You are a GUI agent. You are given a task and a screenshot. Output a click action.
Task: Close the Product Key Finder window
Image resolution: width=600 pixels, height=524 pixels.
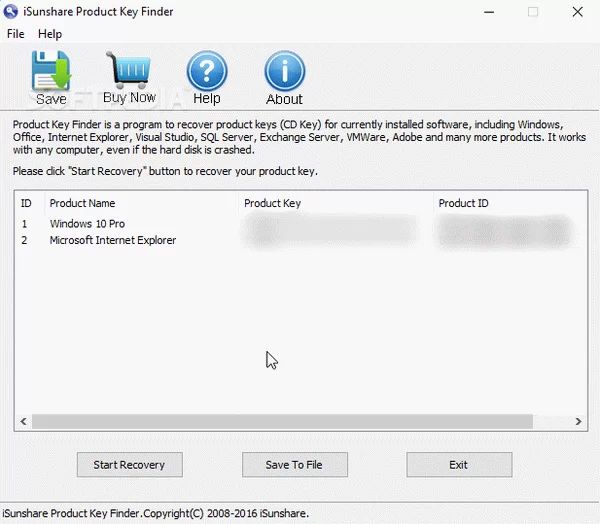click(x=577, y=12)
